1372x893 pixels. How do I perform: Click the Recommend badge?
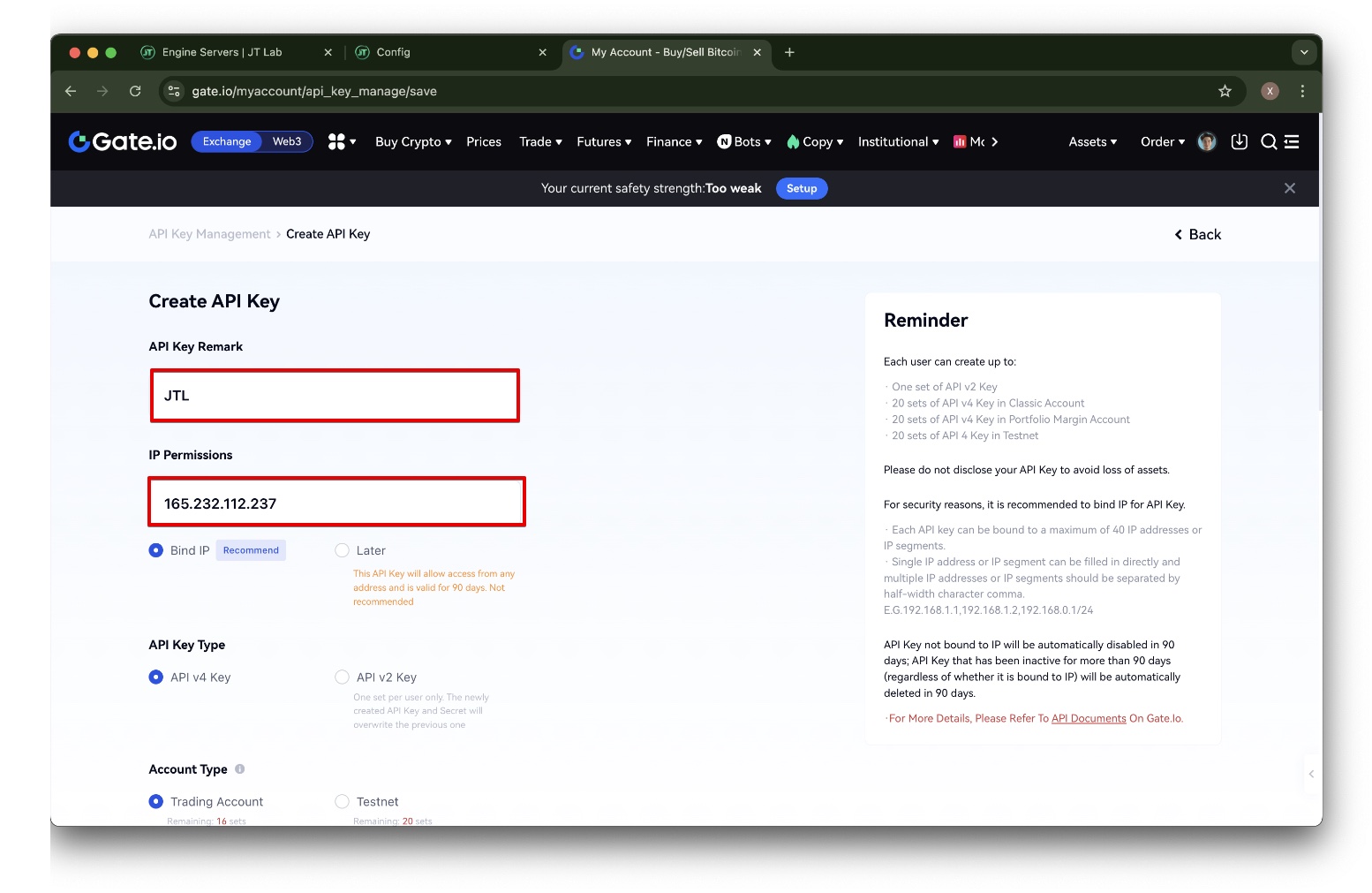coord(251,550)
